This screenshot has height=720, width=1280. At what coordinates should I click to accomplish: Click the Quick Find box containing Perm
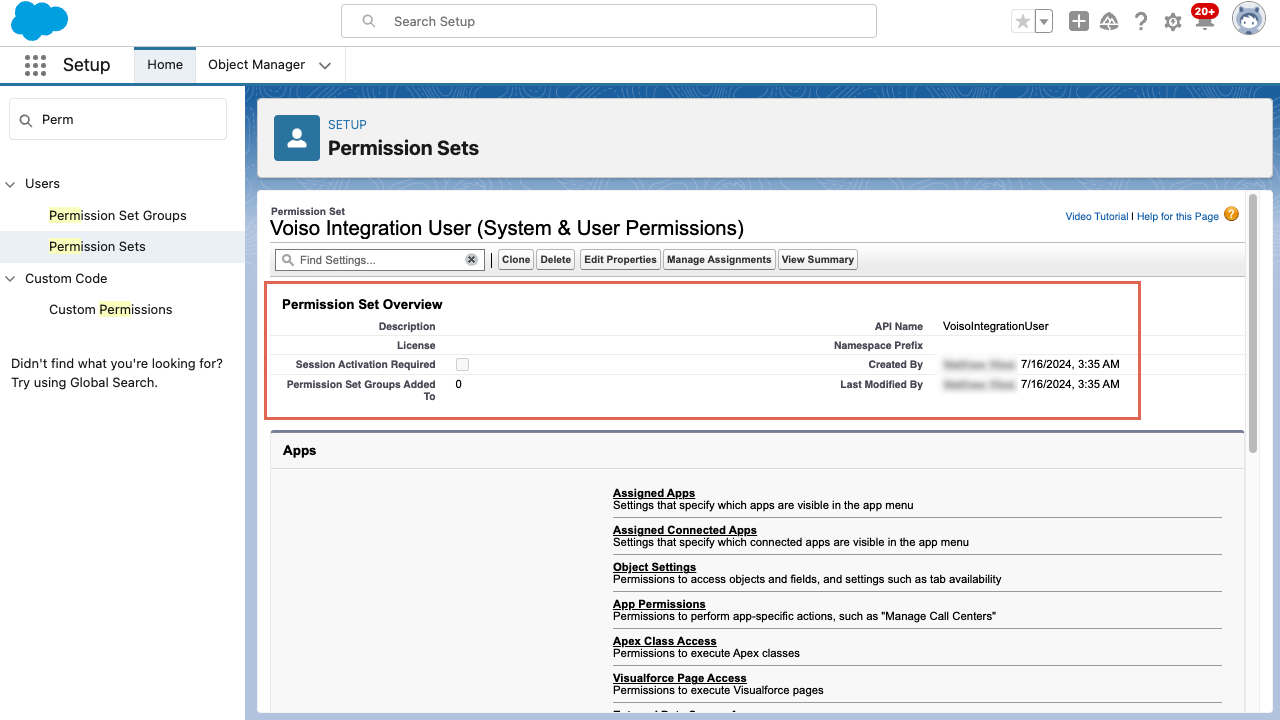(118, 120)
